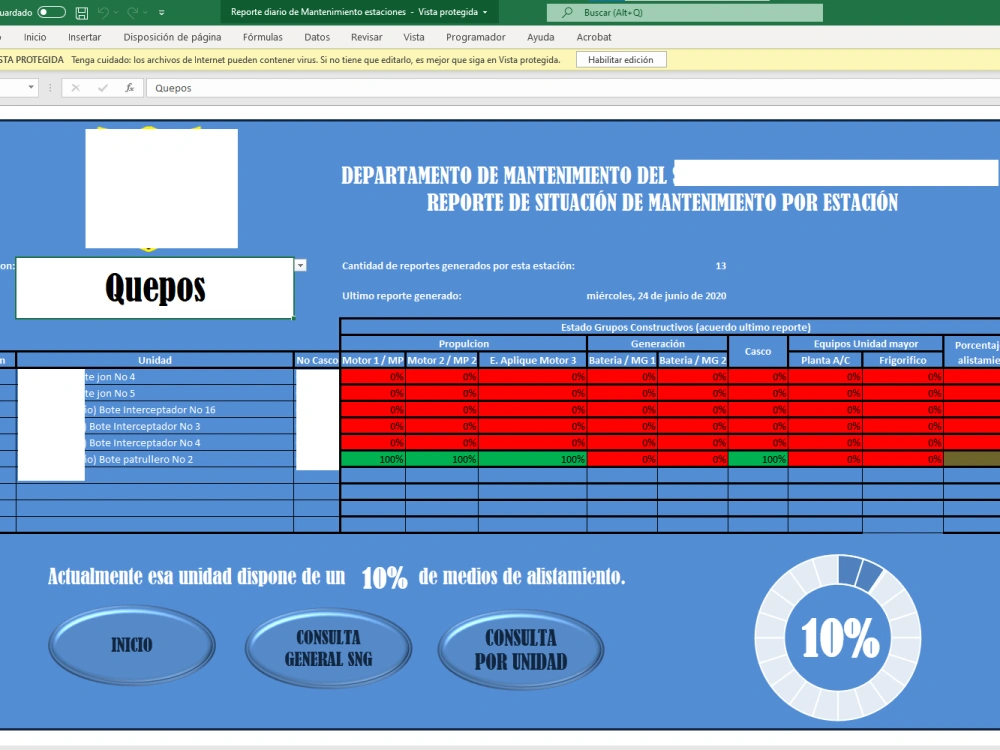Image resolution: width=1000 pixels, height=750 pixels.
Task: Switch to Disposición de página tab
Action: [172, 37]
